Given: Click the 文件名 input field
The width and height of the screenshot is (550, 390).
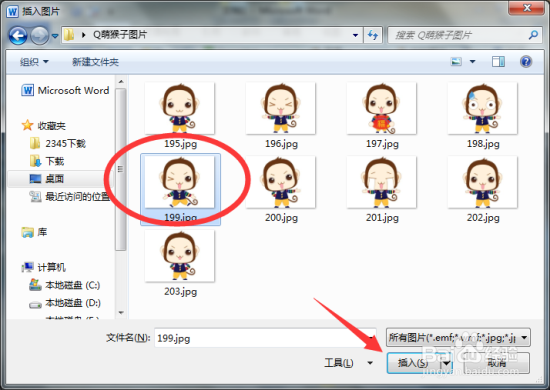Looking at the screenshot, I should coord(265,338).
